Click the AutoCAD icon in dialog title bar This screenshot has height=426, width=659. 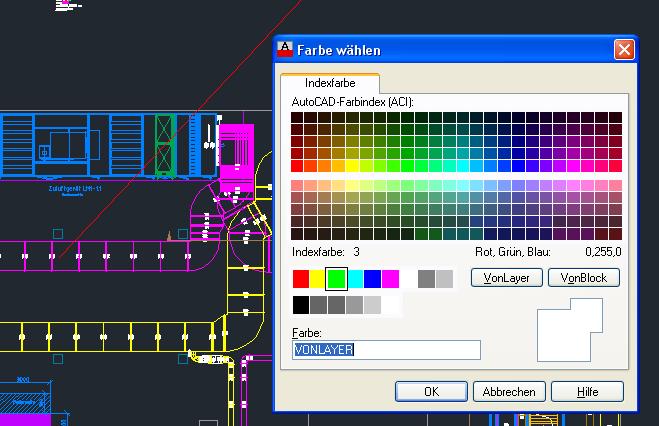pyautogui.click(x=285, y=49)
